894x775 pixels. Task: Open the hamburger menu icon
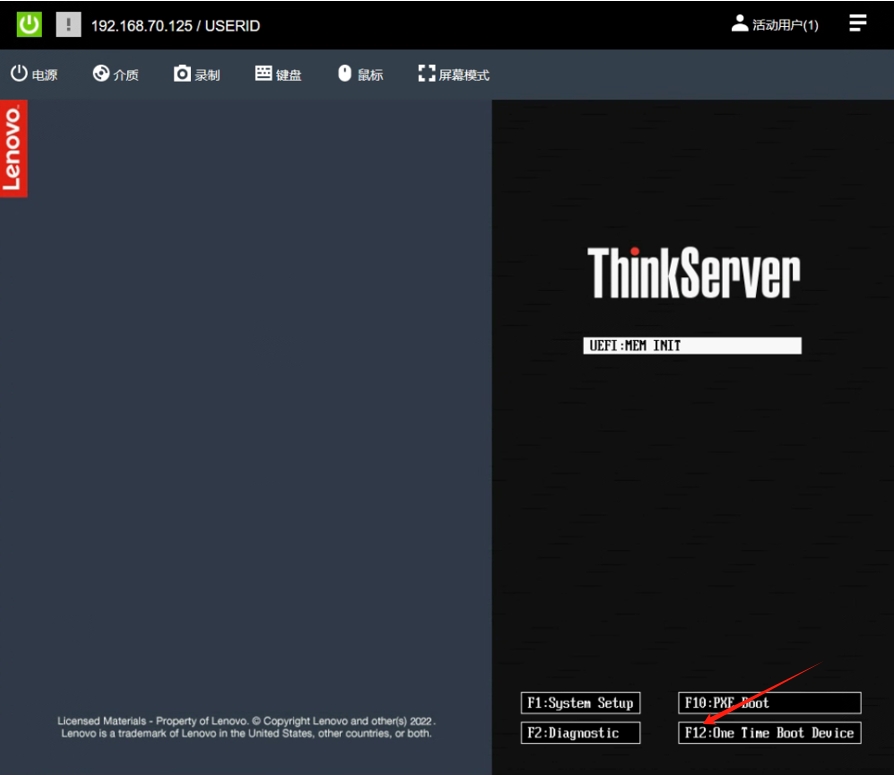point(858,23)
